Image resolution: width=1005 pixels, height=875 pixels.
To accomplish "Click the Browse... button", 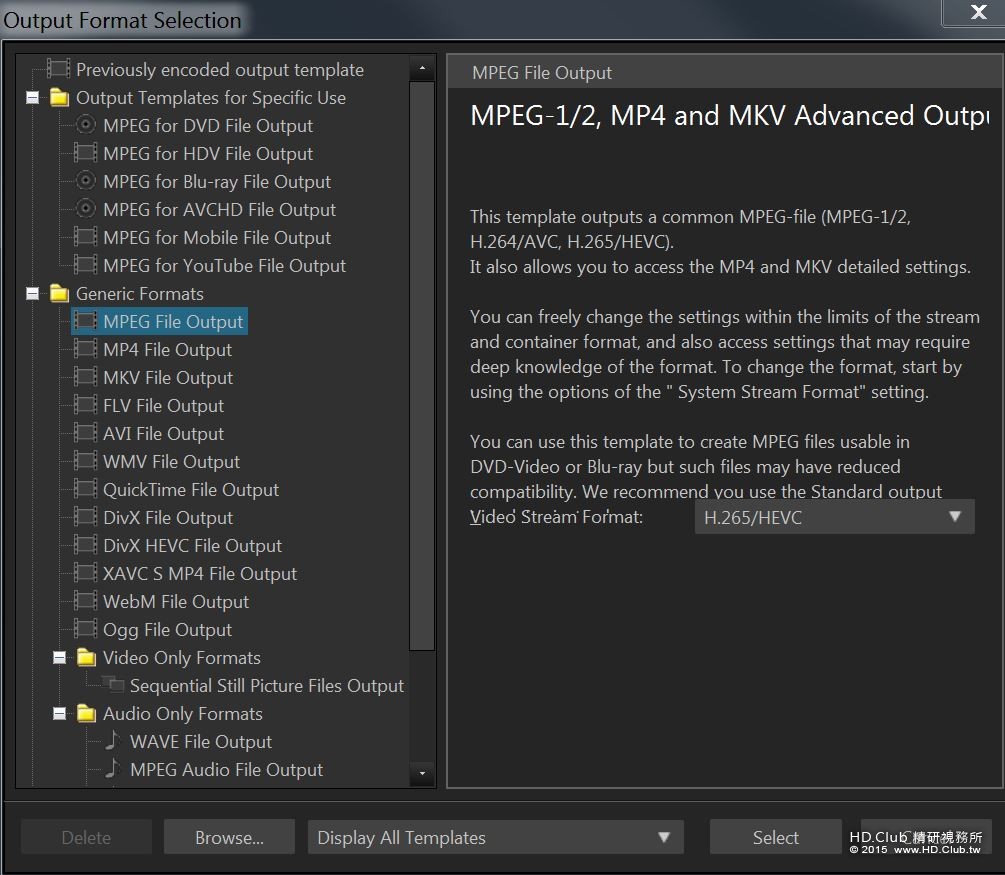I will pos(229,837).
